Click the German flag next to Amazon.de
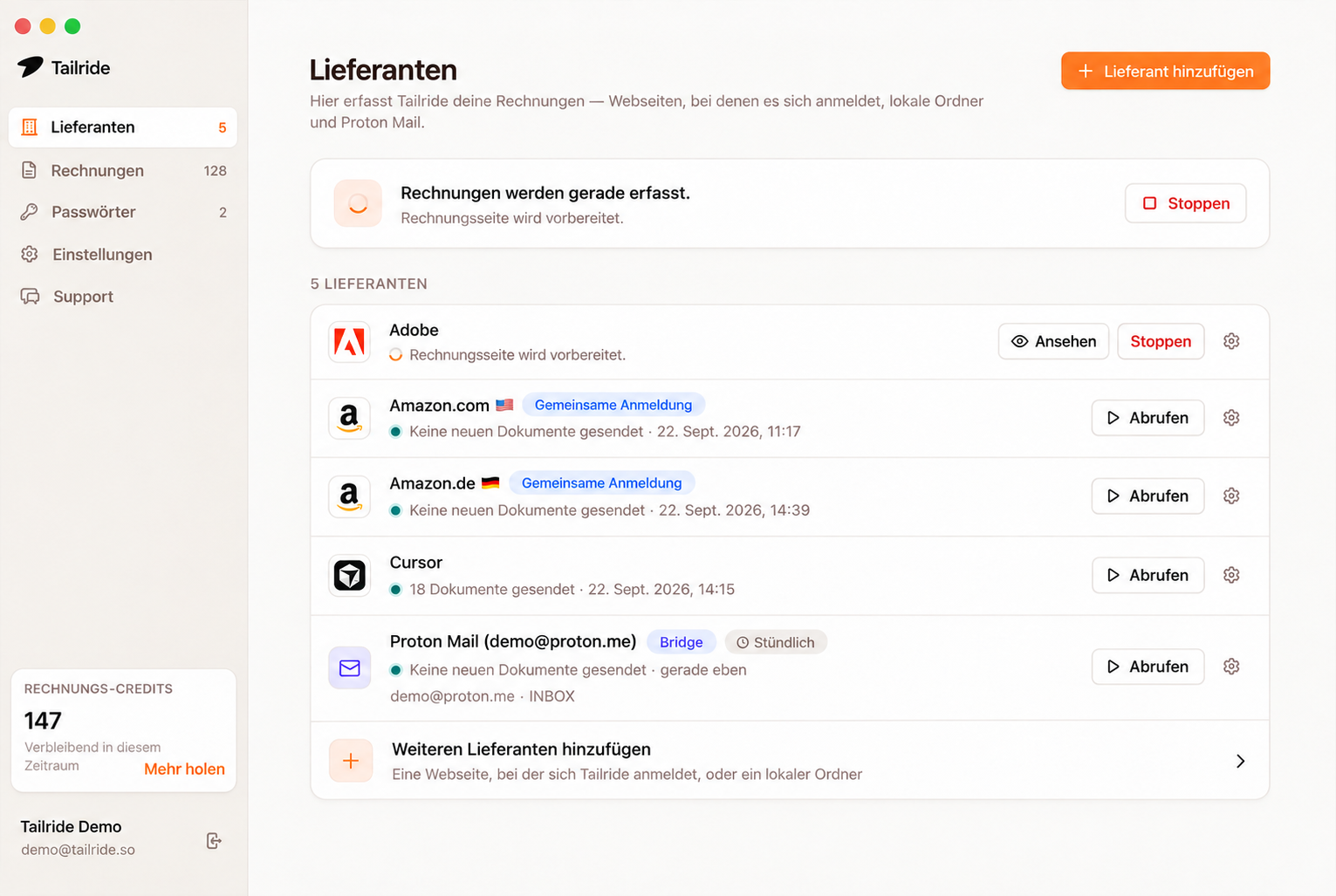 [x=490, y=482]
